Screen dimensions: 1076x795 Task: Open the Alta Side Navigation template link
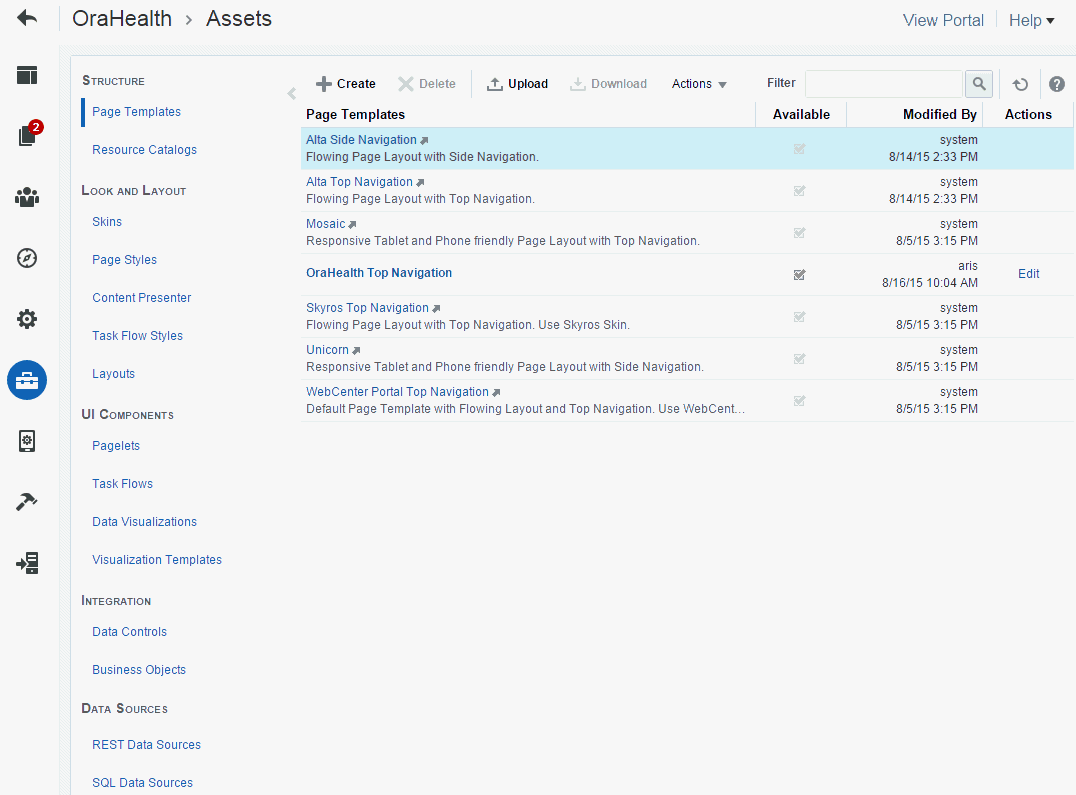(x=361, y=140)
